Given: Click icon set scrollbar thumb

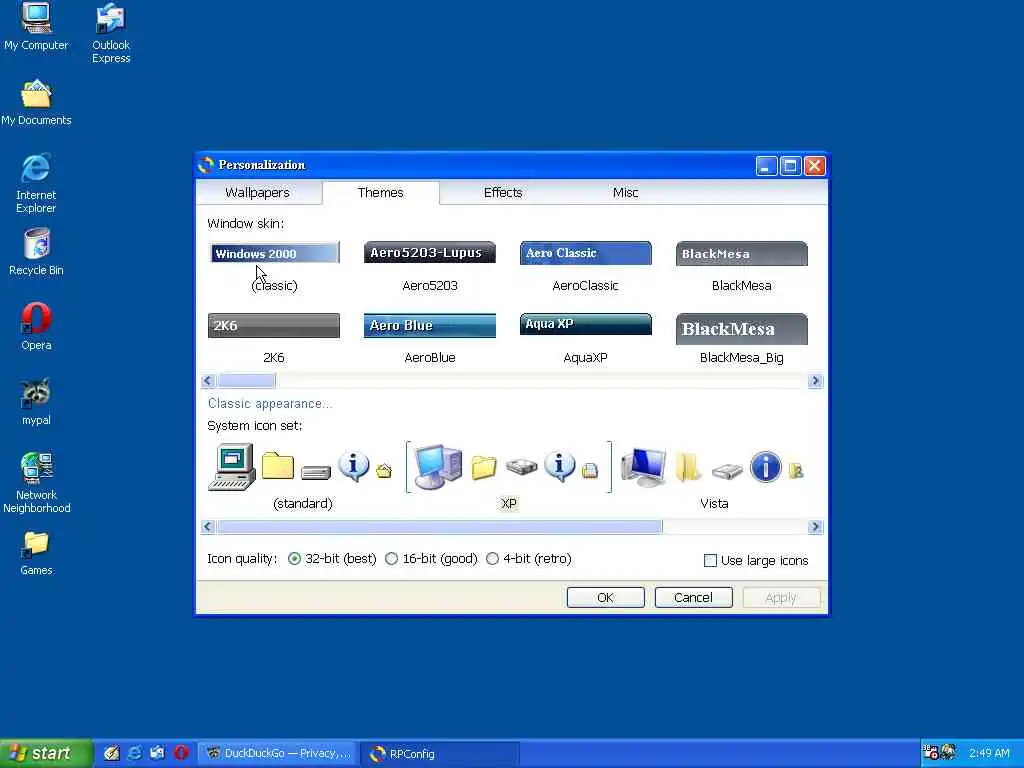Looking at the screenshot, I should point(440,527).
